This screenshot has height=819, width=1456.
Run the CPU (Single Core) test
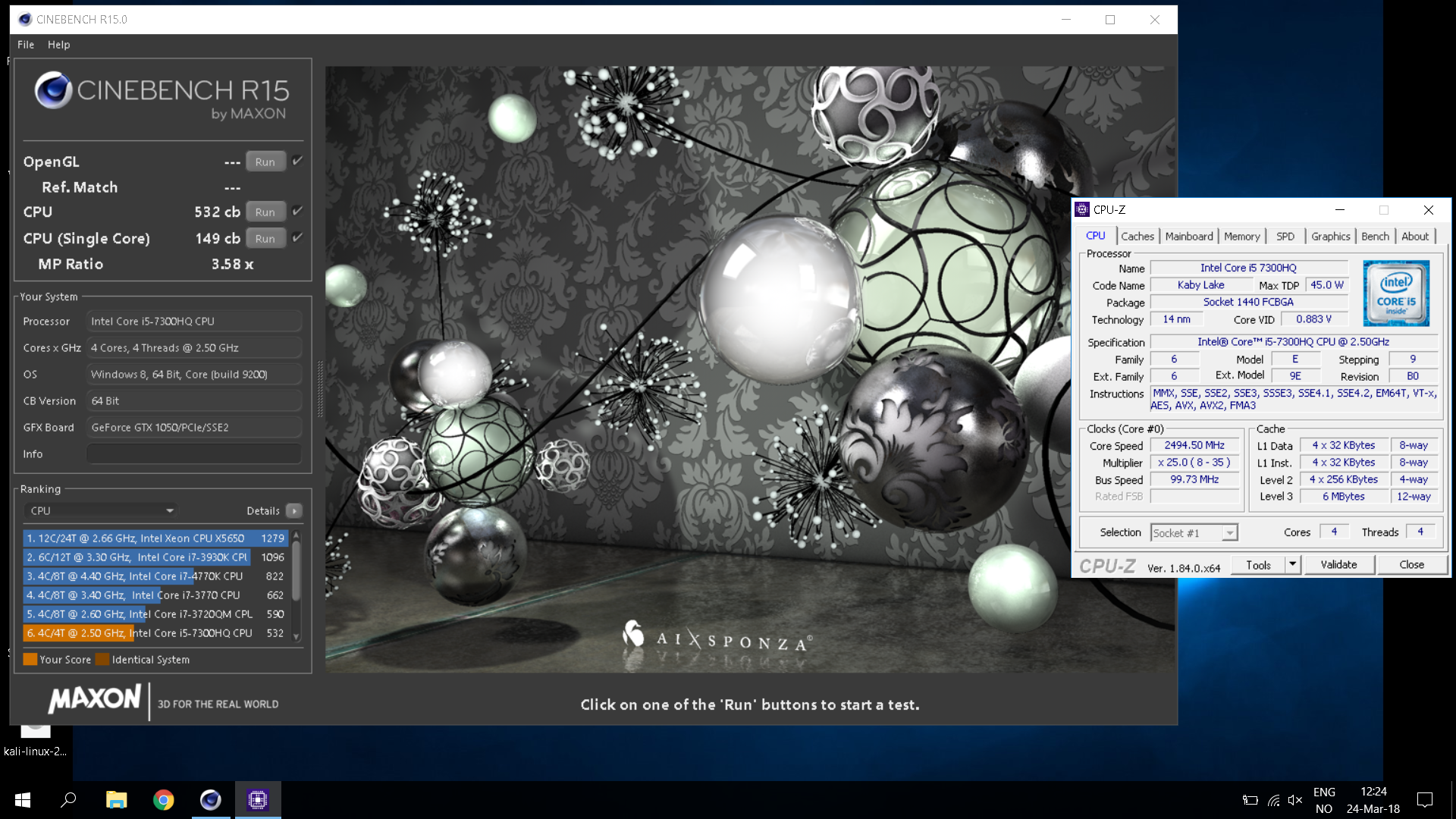click(x=265, y=238)
